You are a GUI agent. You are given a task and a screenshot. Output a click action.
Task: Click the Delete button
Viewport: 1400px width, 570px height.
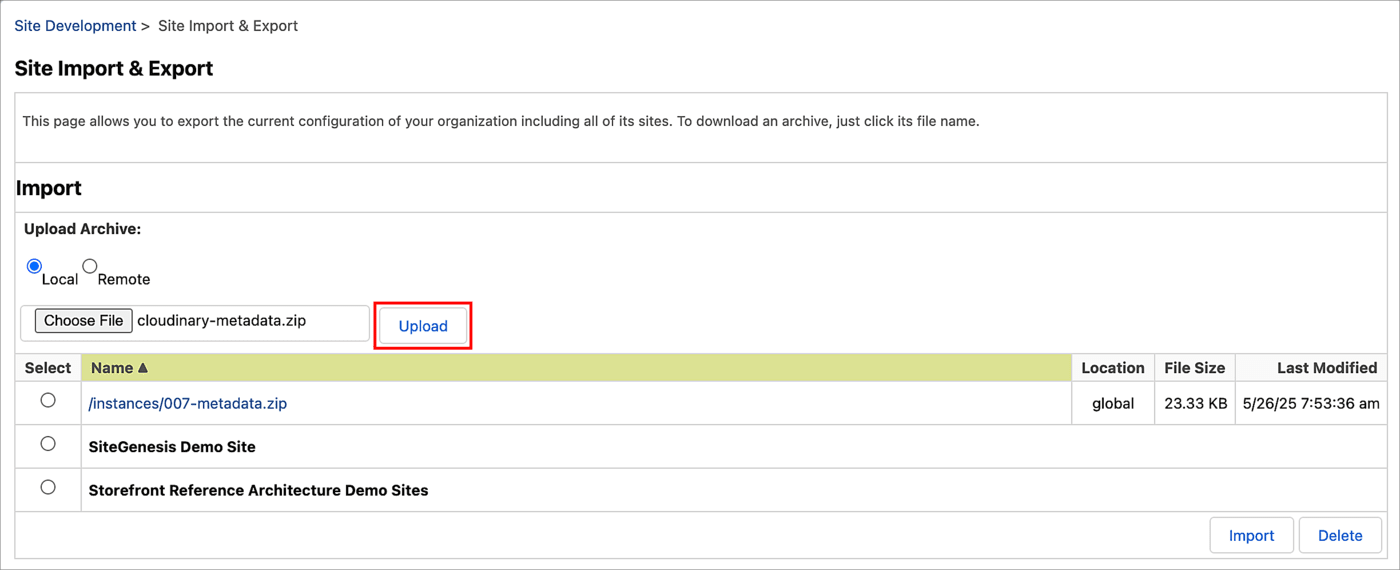tap(1340, 535)
